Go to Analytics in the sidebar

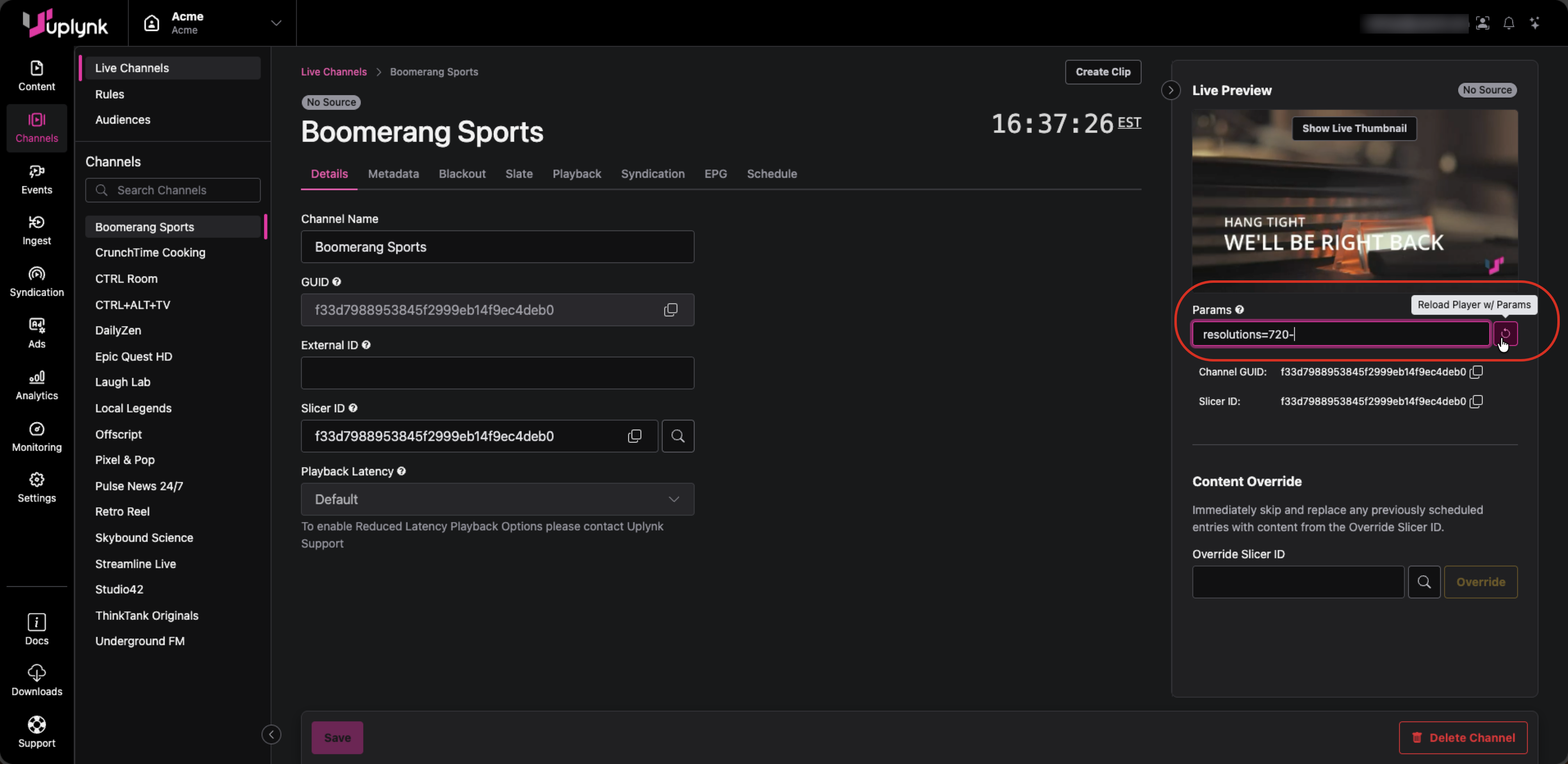click(36, 385)
